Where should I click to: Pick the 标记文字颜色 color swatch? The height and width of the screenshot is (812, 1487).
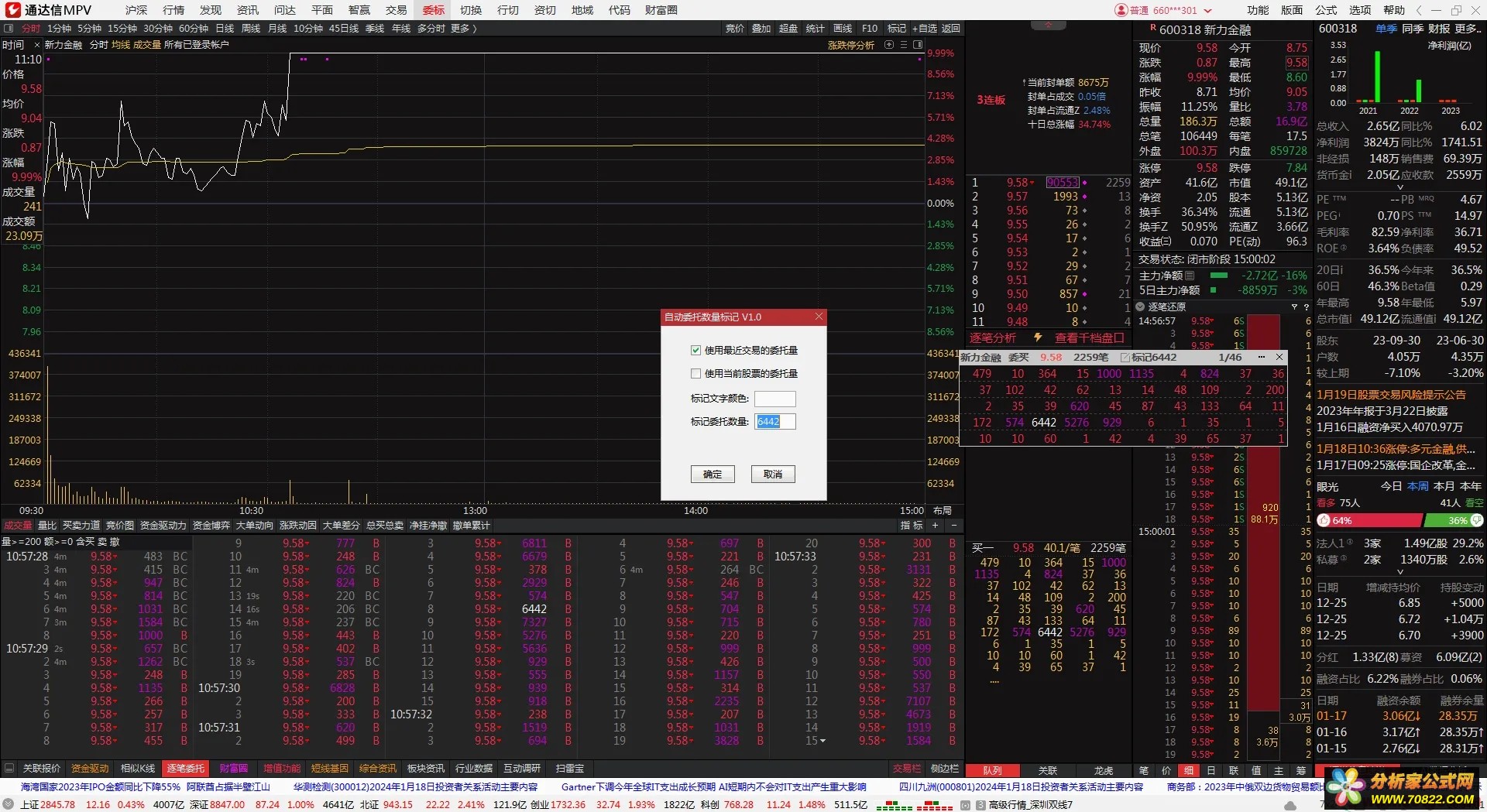pyautogui.click(x=775, y=399)
